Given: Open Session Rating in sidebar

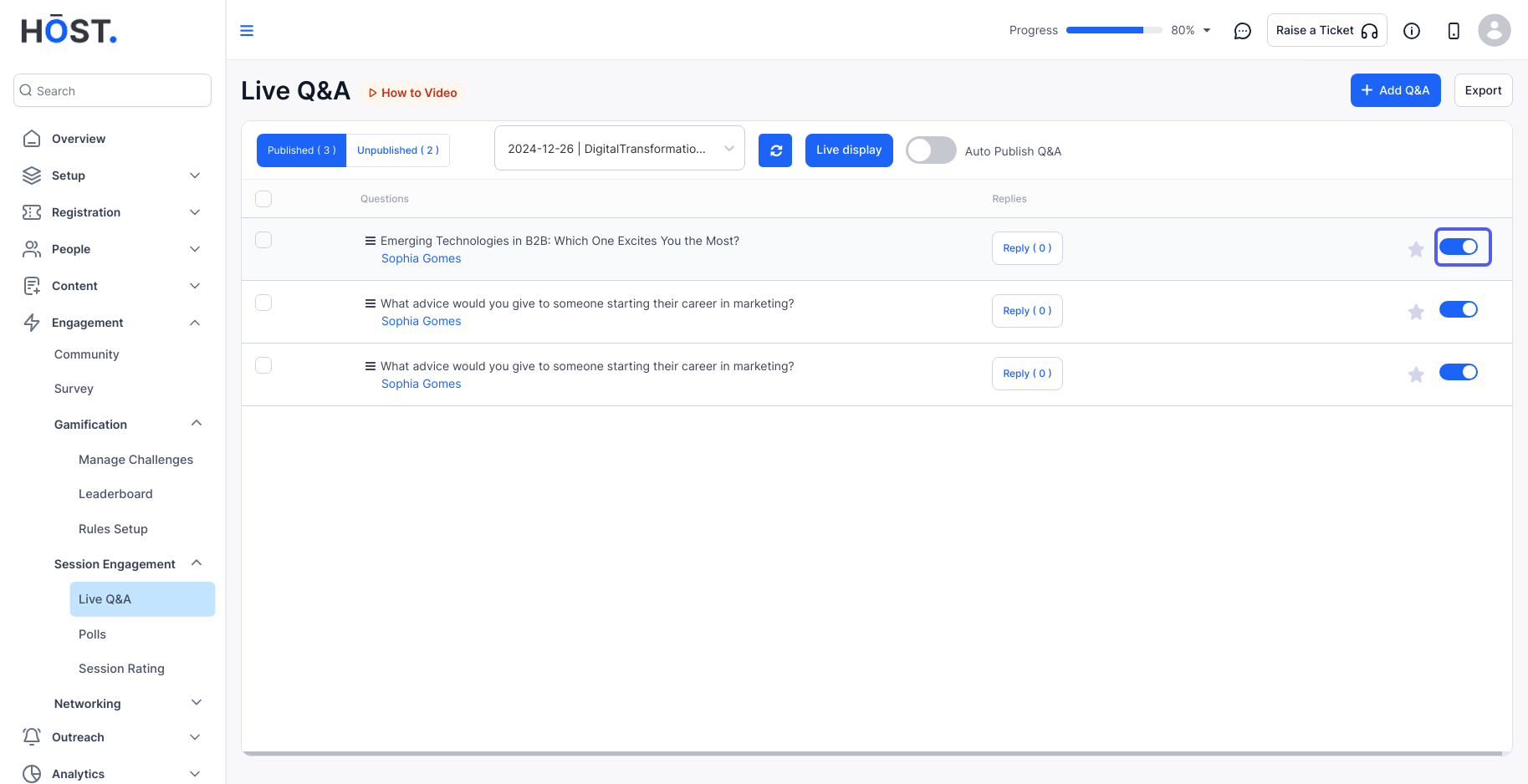Looking at the screenshot, I should point(121,669).
